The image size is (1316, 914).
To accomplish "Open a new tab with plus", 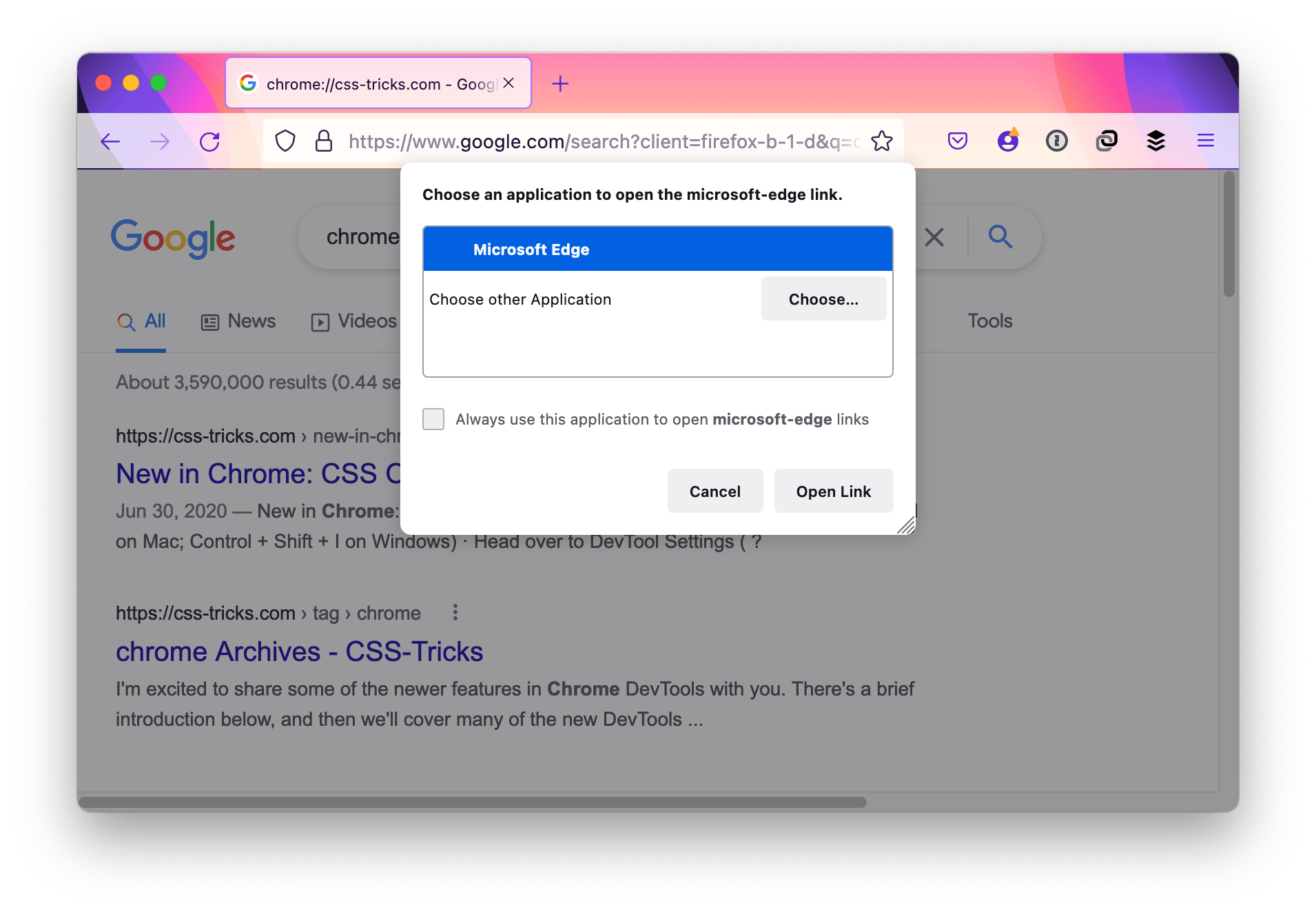I will [x=561, y=83].
